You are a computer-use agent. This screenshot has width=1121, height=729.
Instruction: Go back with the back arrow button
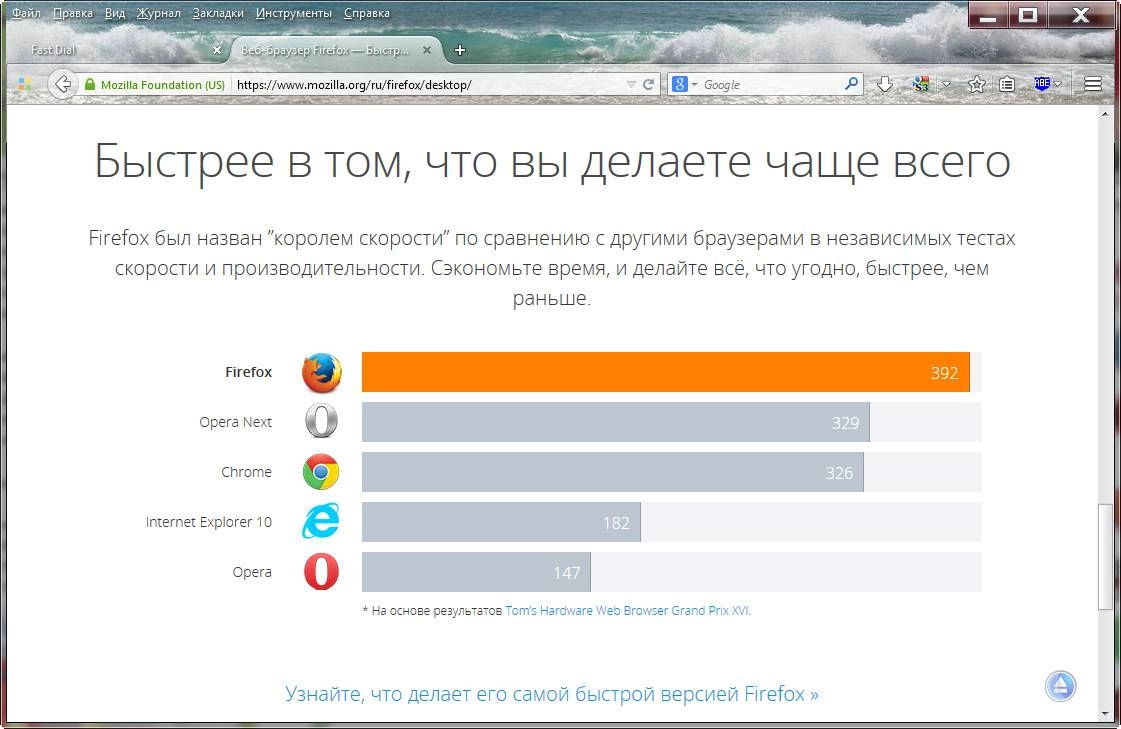[63, 84]
